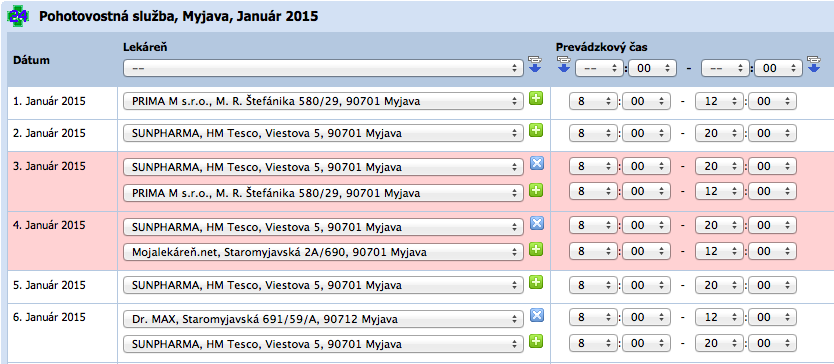Click copy-down icon beside header Lekáreň dropdown

tap(534, 64)
